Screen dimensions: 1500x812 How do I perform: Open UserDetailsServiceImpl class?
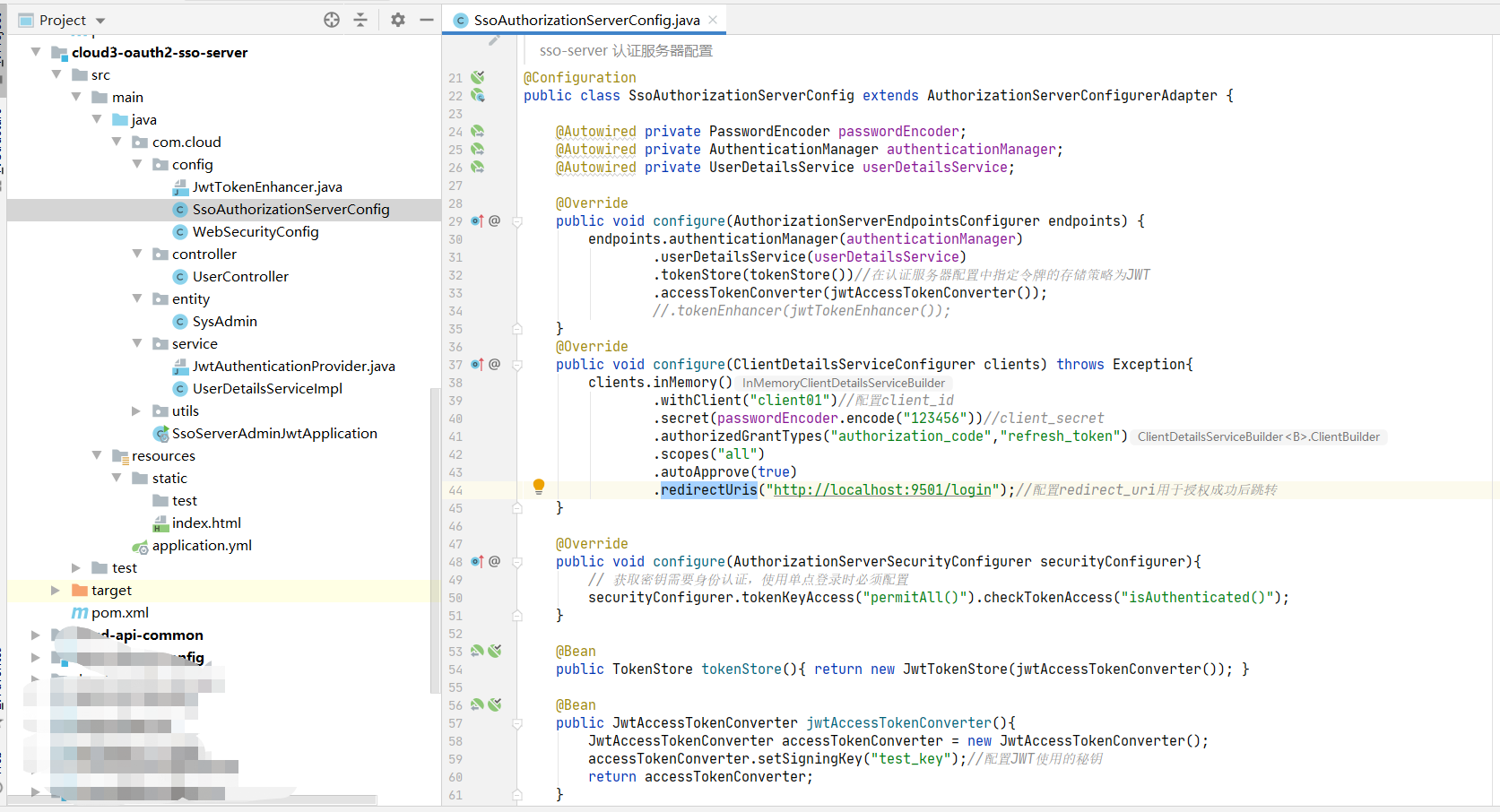(x=267, y=388)
